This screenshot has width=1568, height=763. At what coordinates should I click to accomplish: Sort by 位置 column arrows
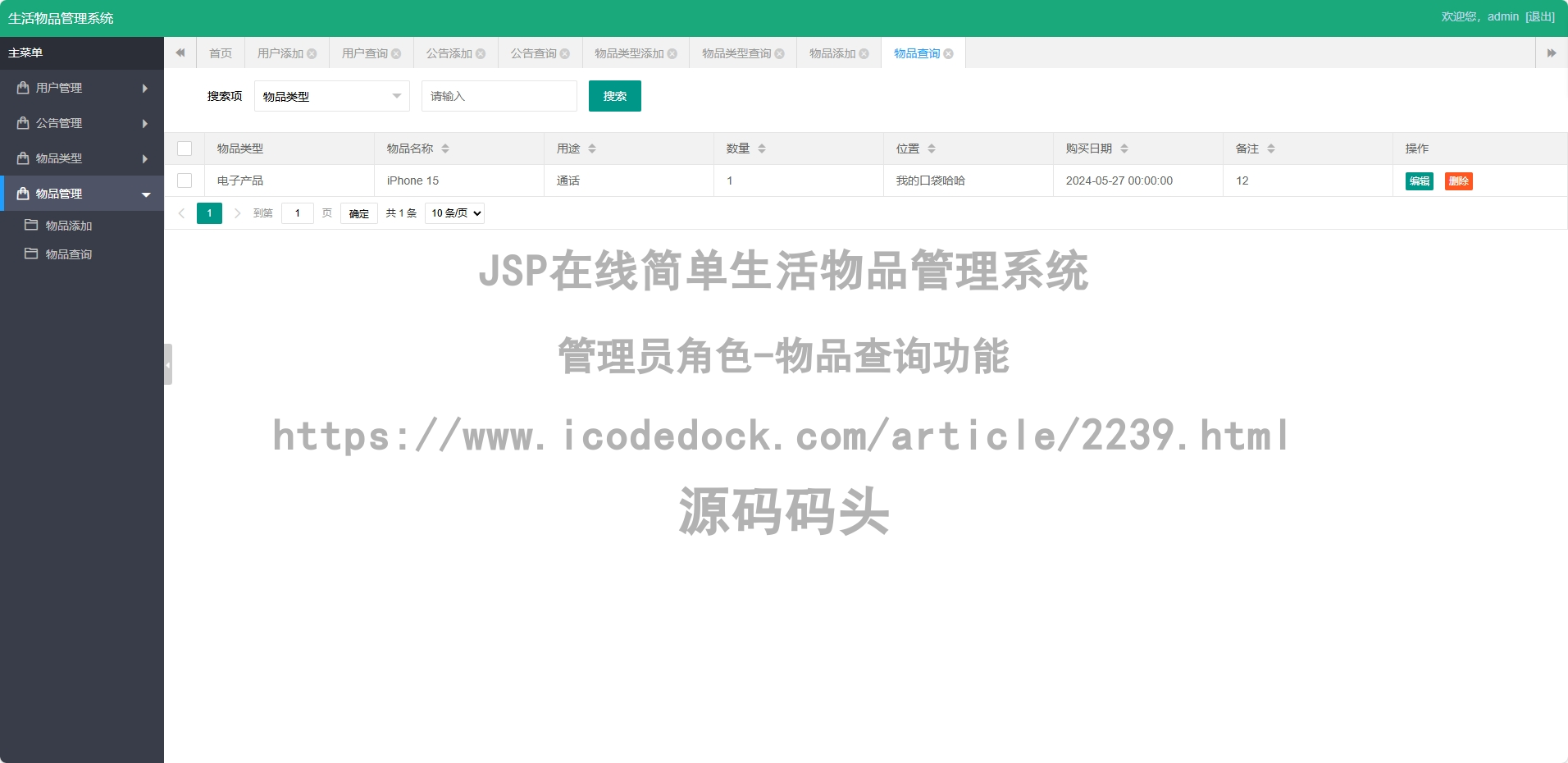(932, 148)
